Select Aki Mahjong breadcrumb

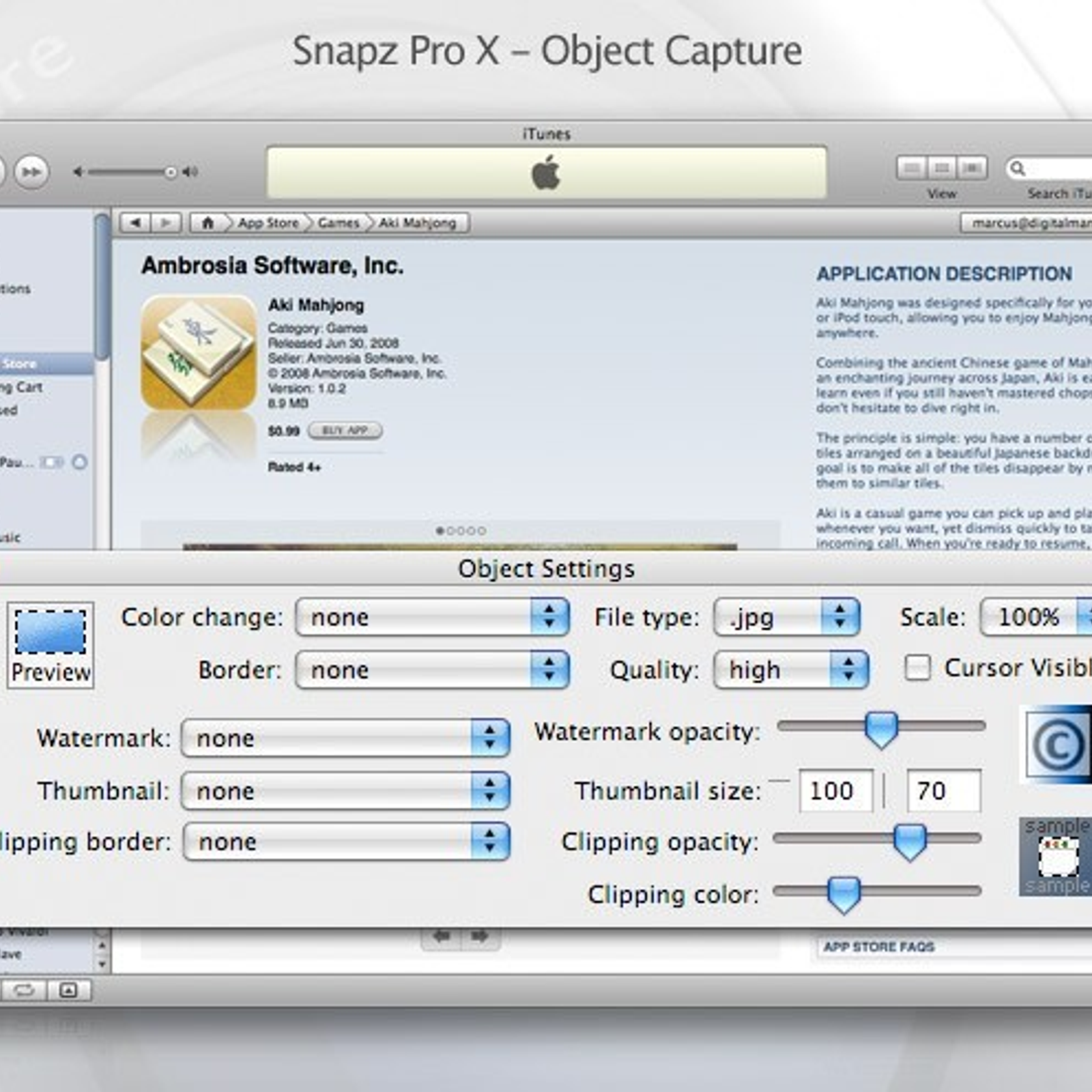[418, 222]
